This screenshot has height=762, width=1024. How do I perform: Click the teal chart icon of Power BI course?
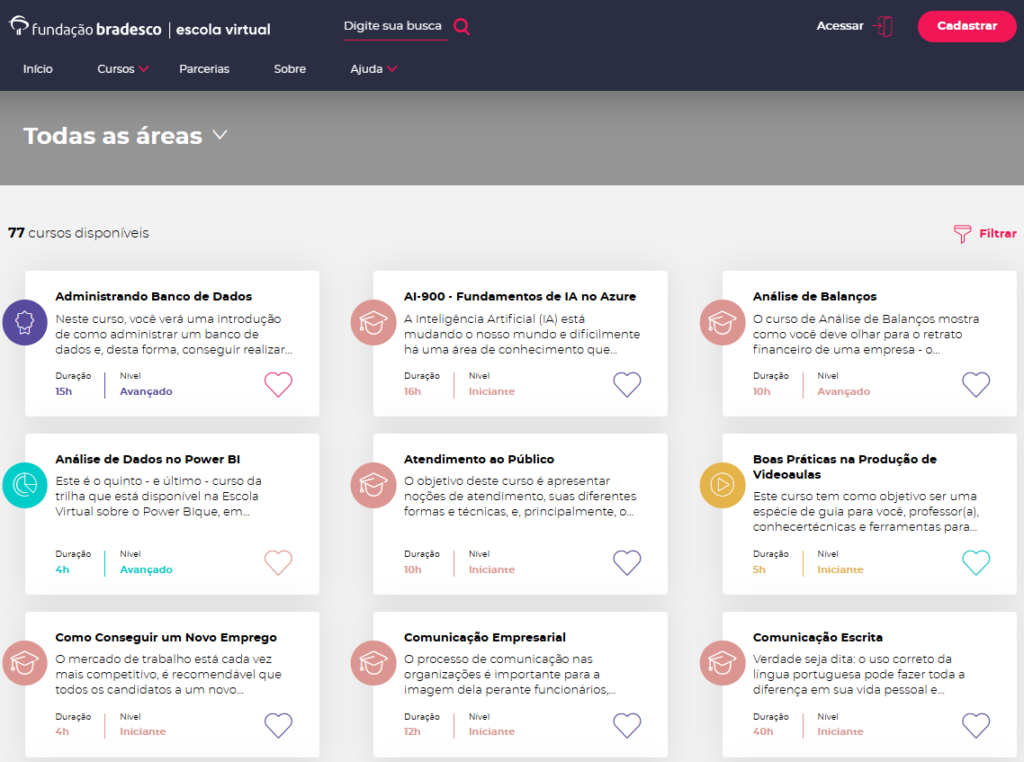(25, 485)
